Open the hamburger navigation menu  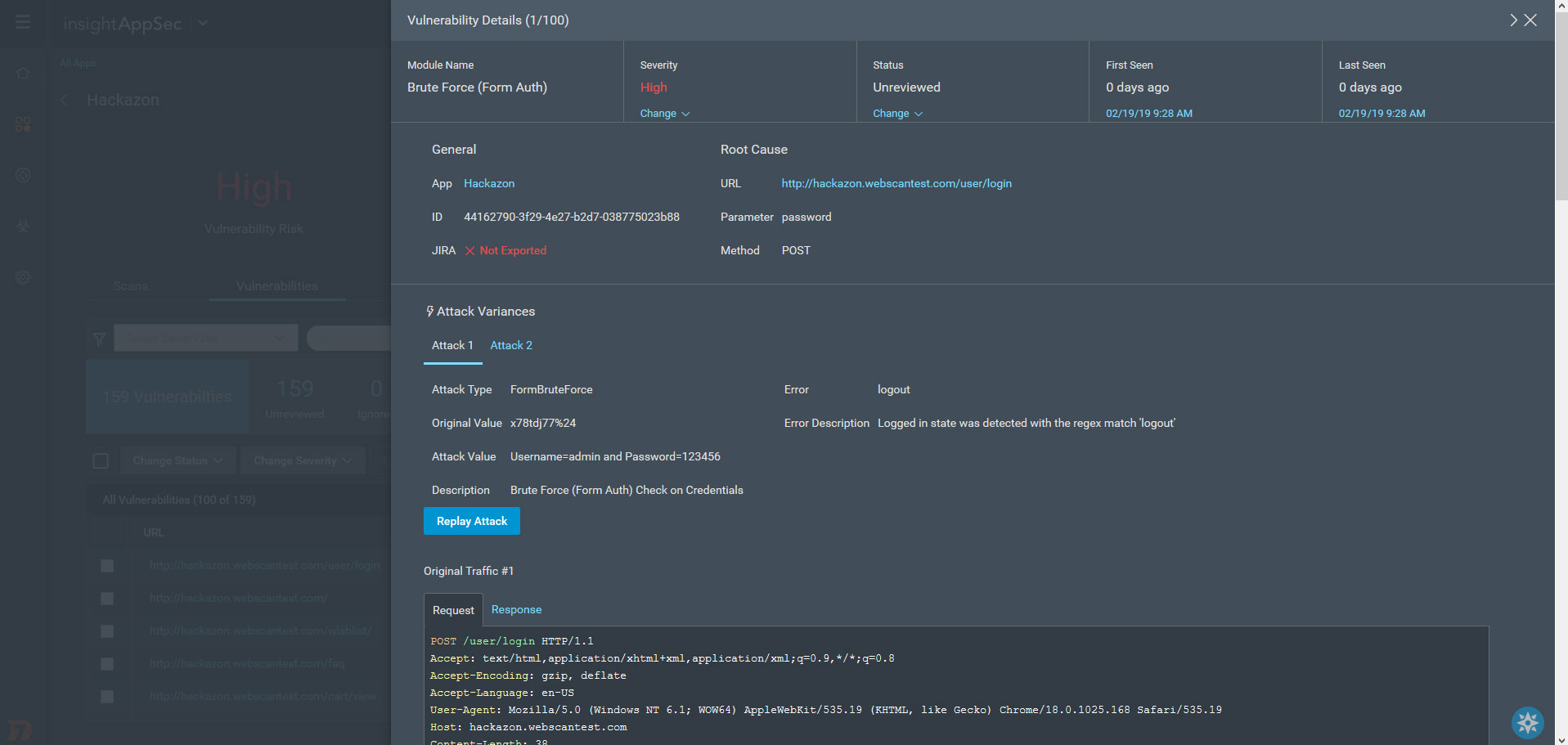point(23,22)
